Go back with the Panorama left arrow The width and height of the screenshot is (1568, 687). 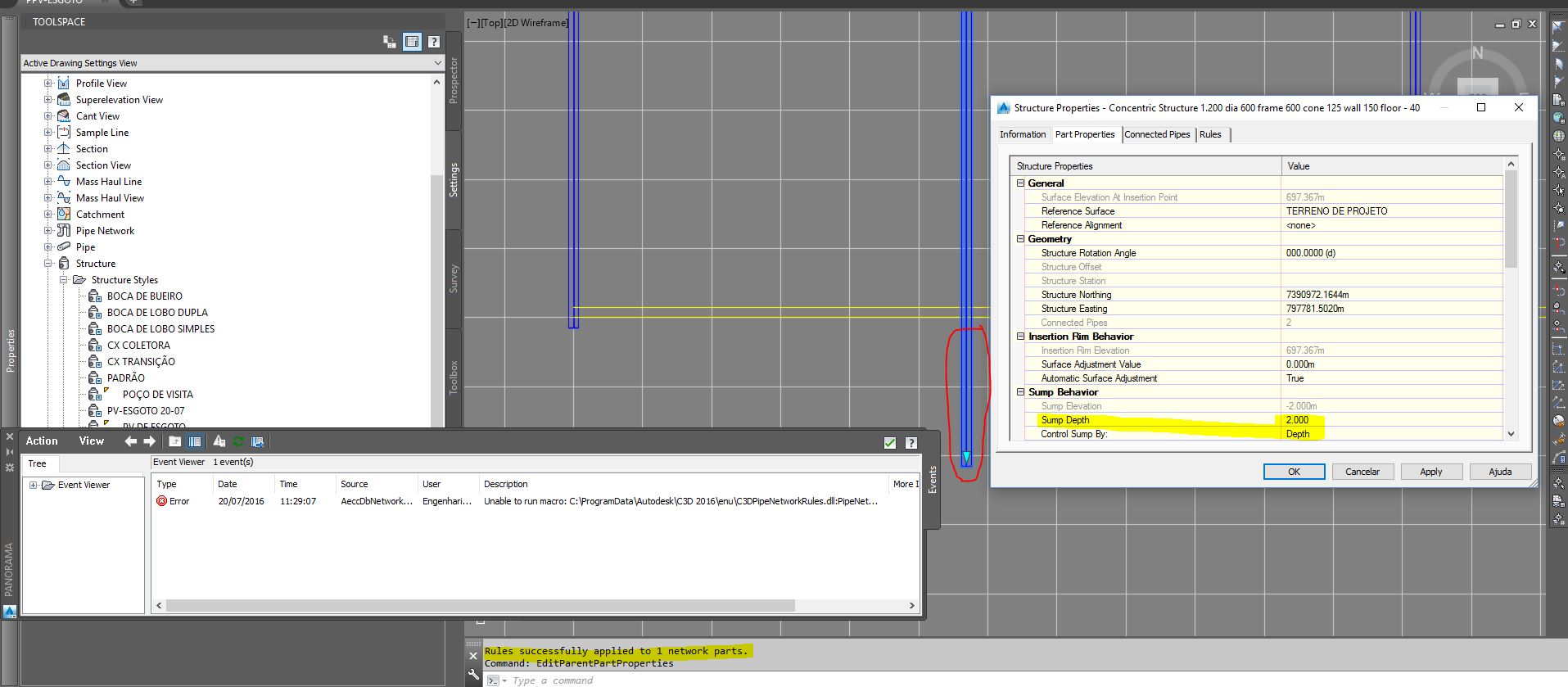tap(131, 441)
